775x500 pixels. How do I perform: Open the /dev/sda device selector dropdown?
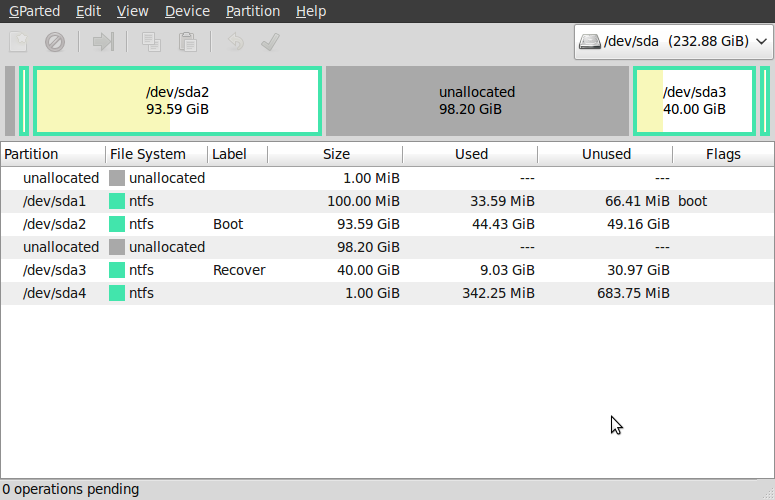coord(674,42)
